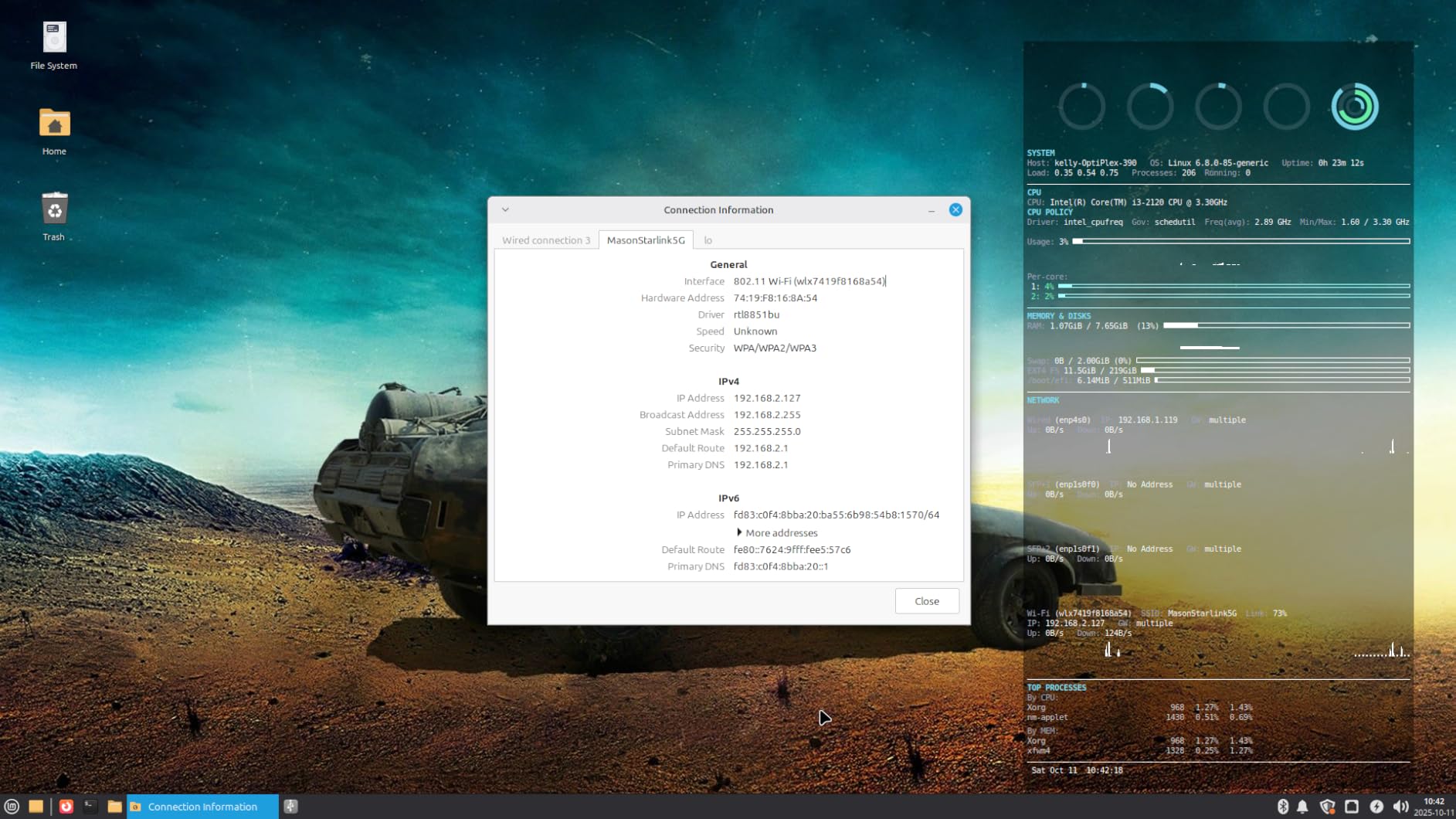Click the Connection Information taskbar button
This screenshot has width=1456, height=819.
(202, 807)
